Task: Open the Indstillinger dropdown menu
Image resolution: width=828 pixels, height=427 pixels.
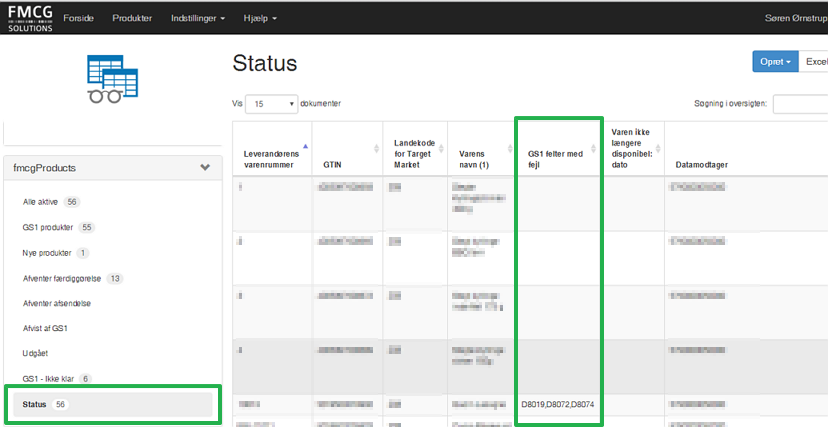Action: 198,18
